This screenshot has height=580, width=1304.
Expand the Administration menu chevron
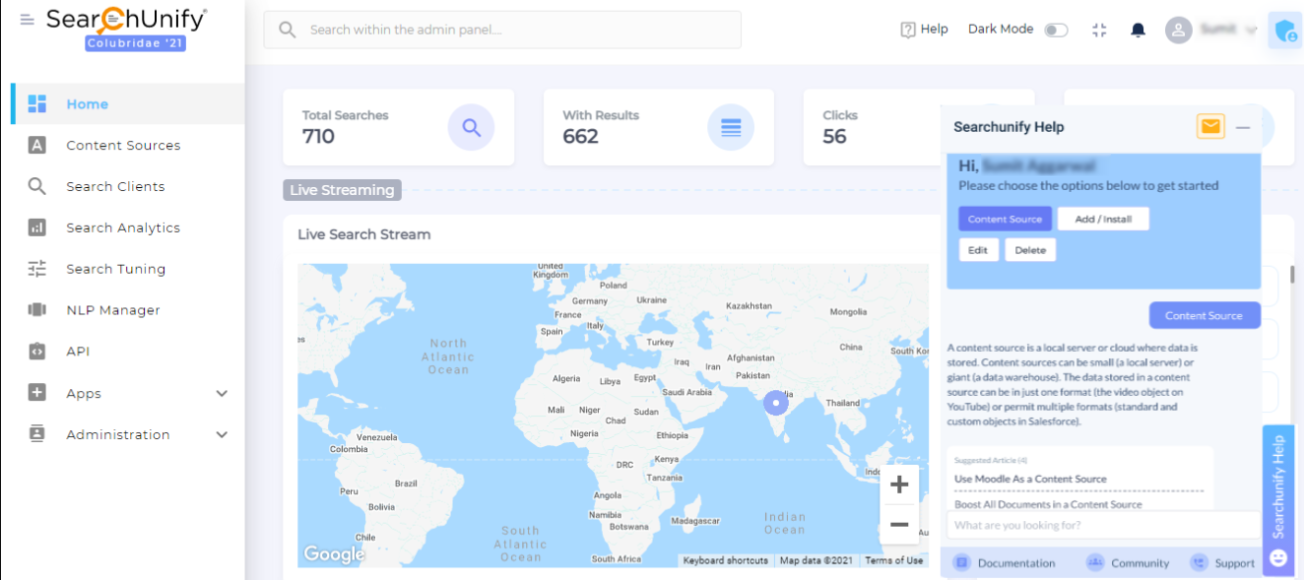(222, 435)
